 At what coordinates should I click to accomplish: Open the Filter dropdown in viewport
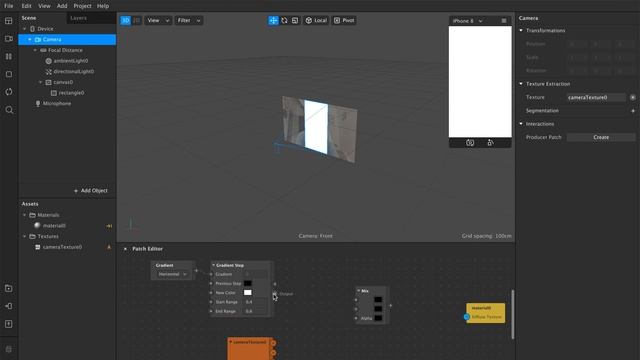[189, 20]
